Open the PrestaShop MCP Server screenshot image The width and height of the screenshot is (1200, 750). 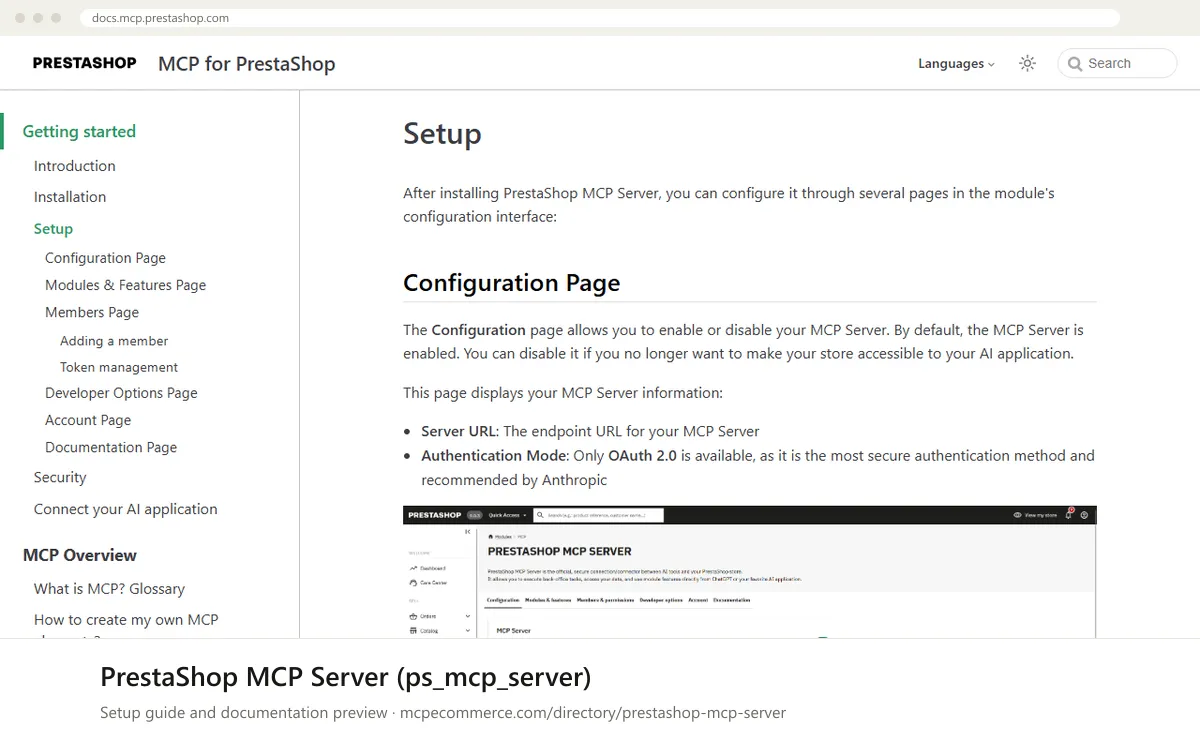point(750,571)
